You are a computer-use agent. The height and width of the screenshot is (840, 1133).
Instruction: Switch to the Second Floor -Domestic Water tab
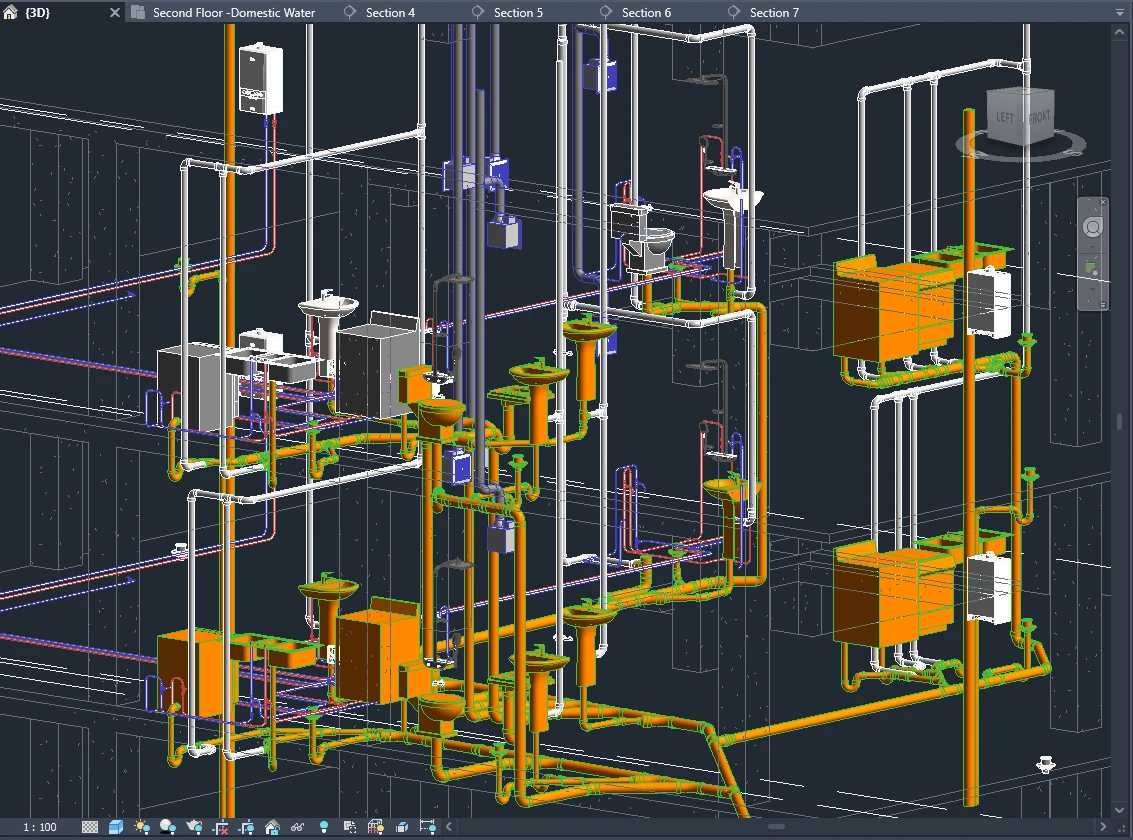233,13
